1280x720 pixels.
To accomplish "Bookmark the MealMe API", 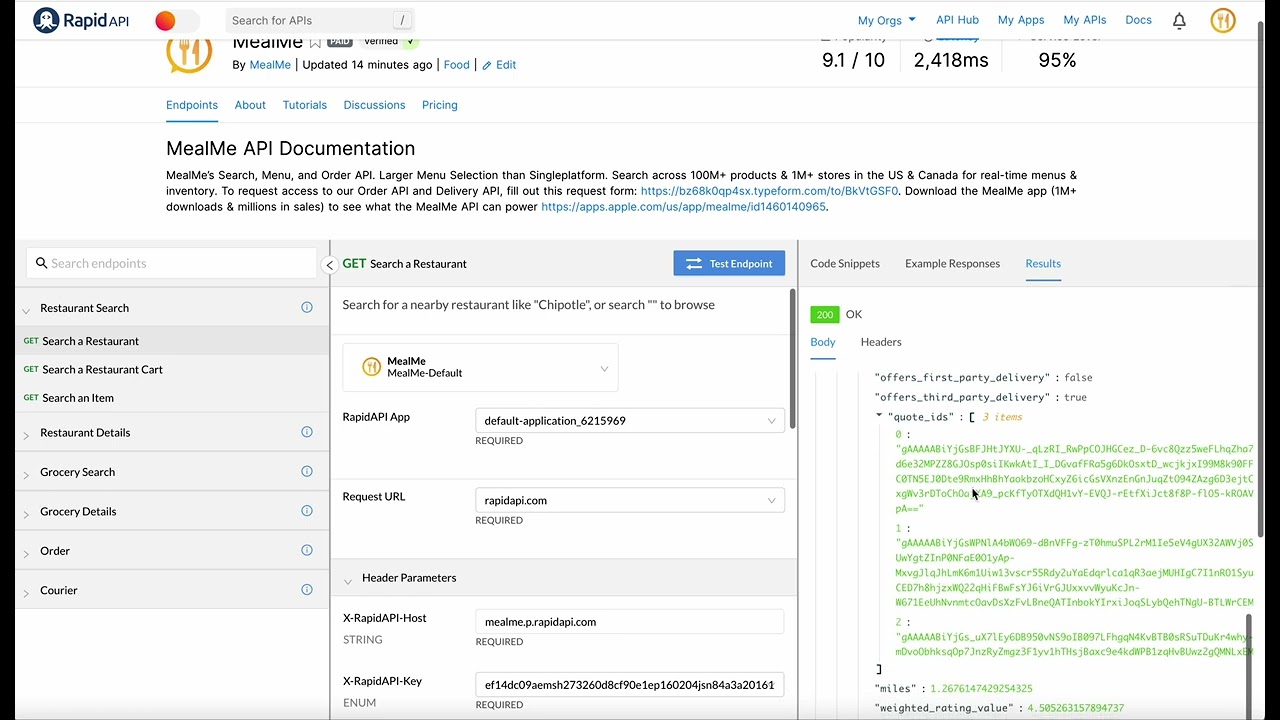I will (315, 43).
